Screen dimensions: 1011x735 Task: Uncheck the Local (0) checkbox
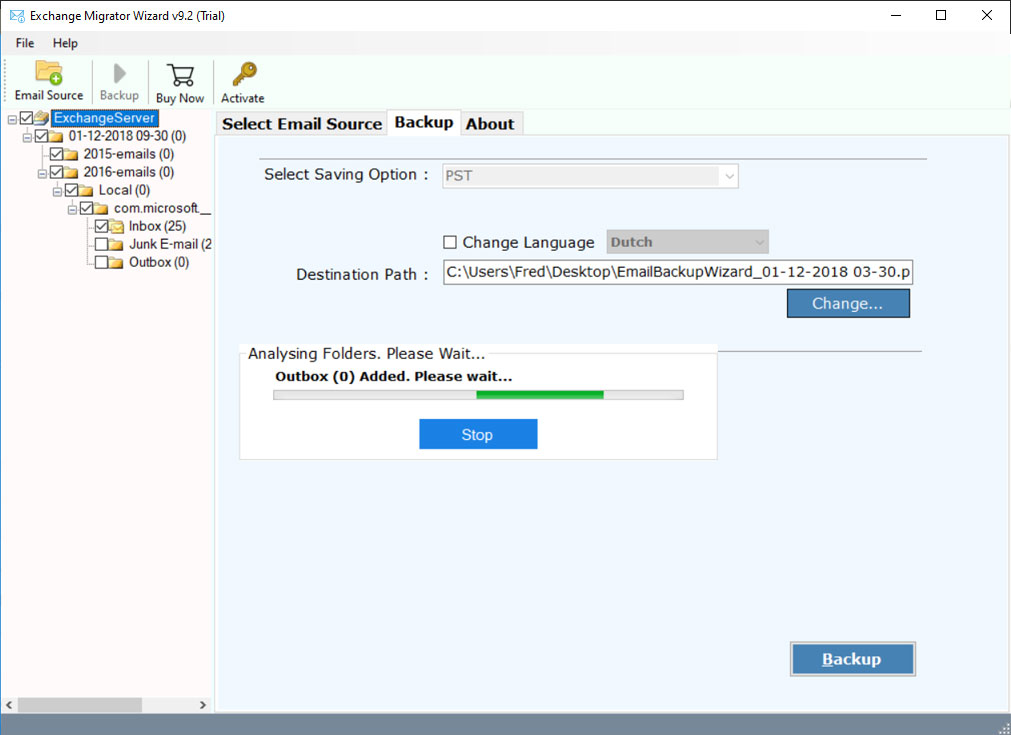(71, 190)
